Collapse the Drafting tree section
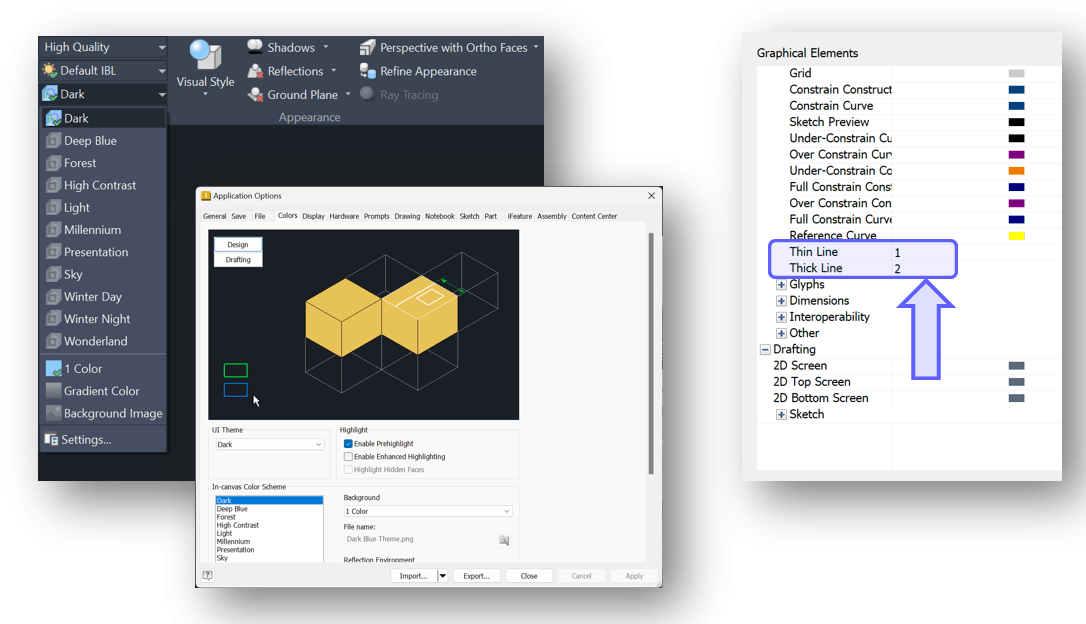1086x624 pixels. [765, 350]
